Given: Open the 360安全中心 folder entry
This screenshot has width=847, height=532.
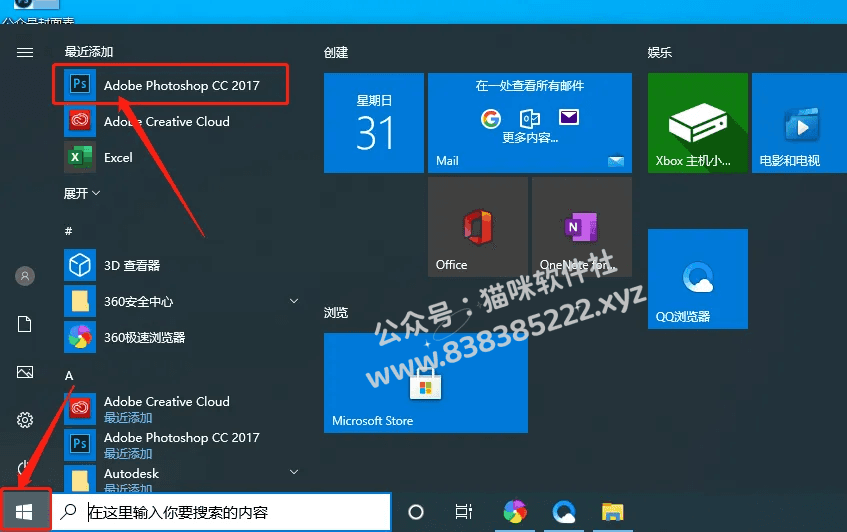Looking at the screenshot, I should [181, 301].
